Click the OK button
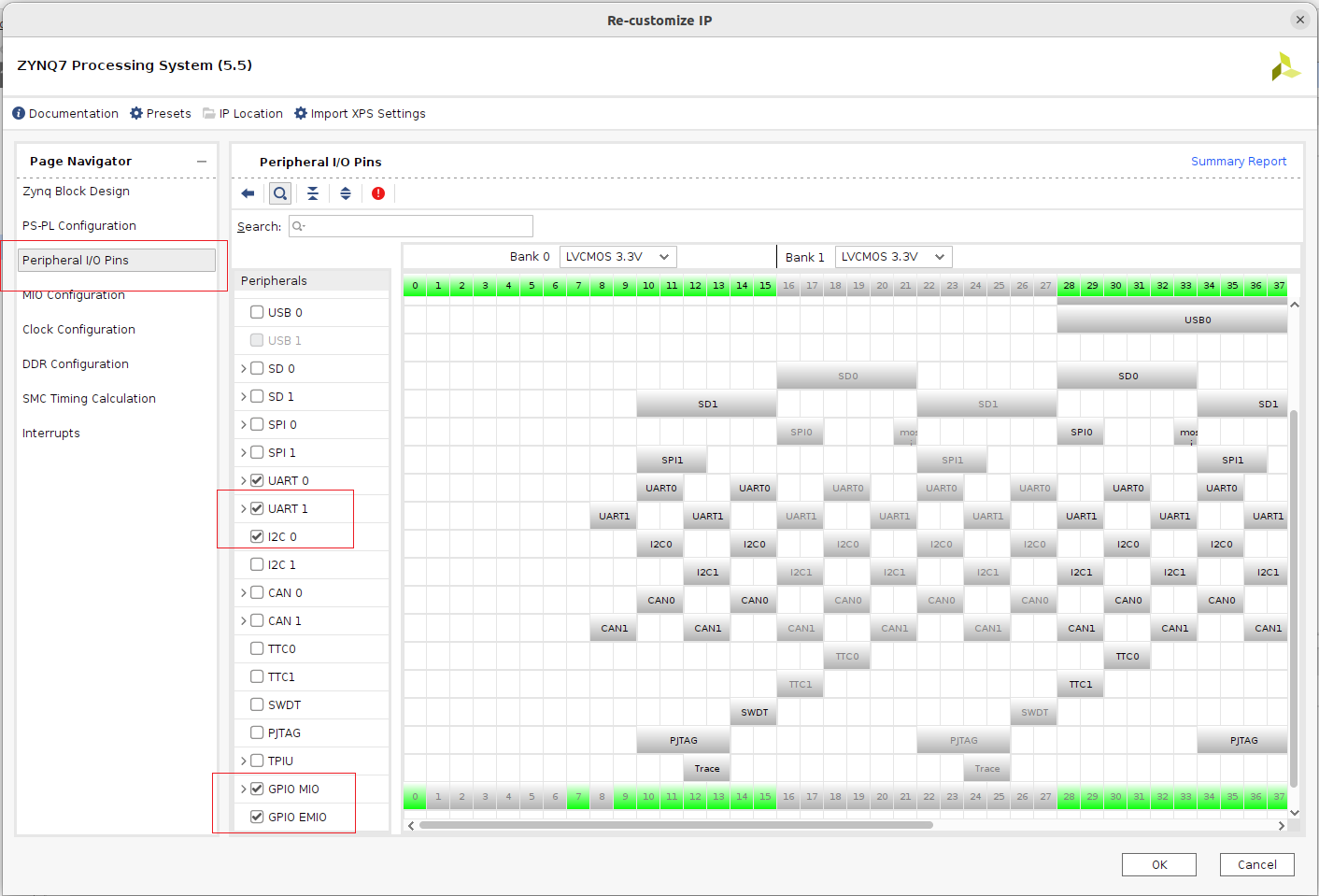Viewport: 1319px width, 896px height. (1159, 864)
